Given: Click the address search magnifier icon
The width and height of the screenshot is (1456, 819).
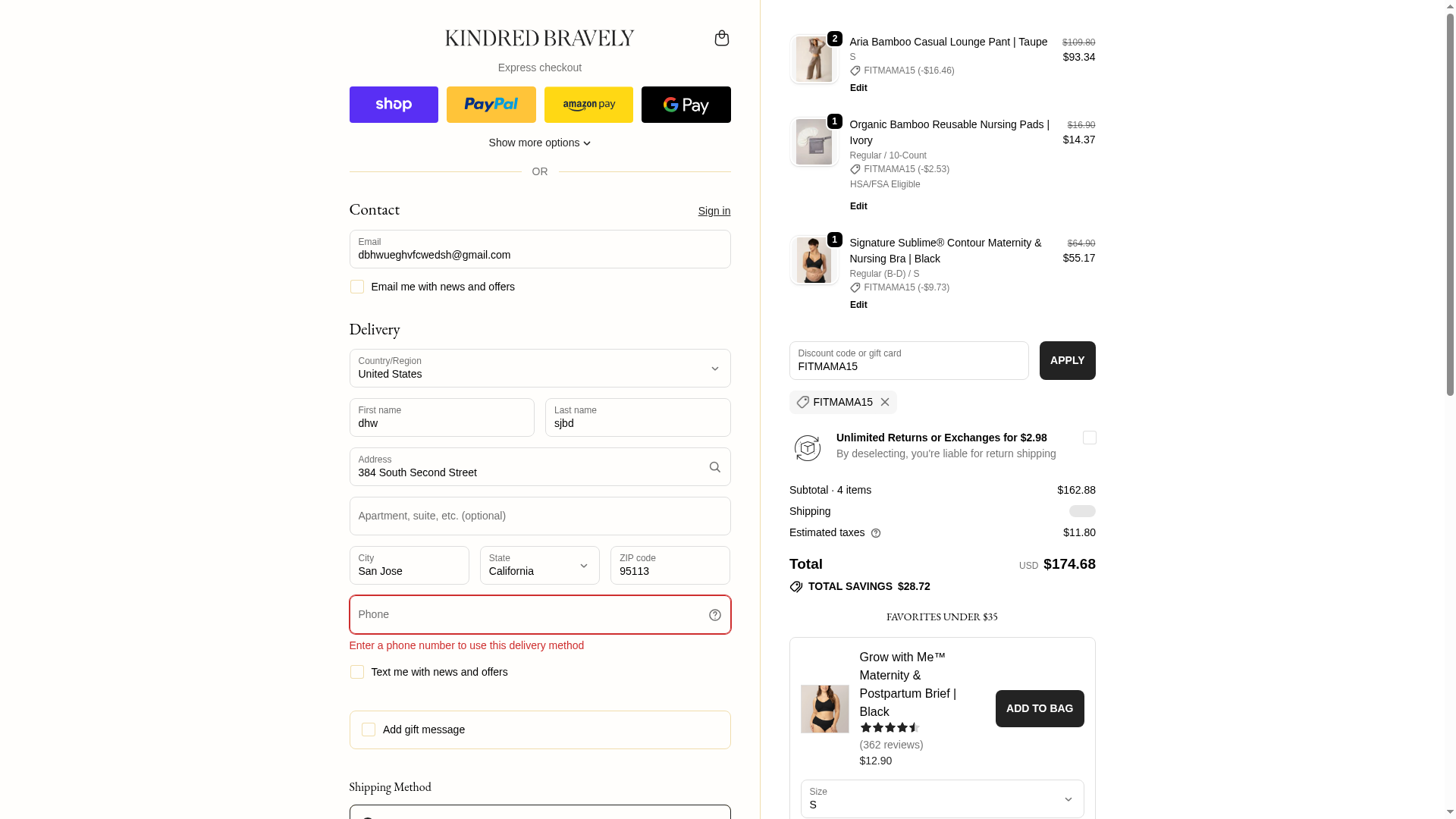Looking at the screenshot, I should click(x=714, y=467).
